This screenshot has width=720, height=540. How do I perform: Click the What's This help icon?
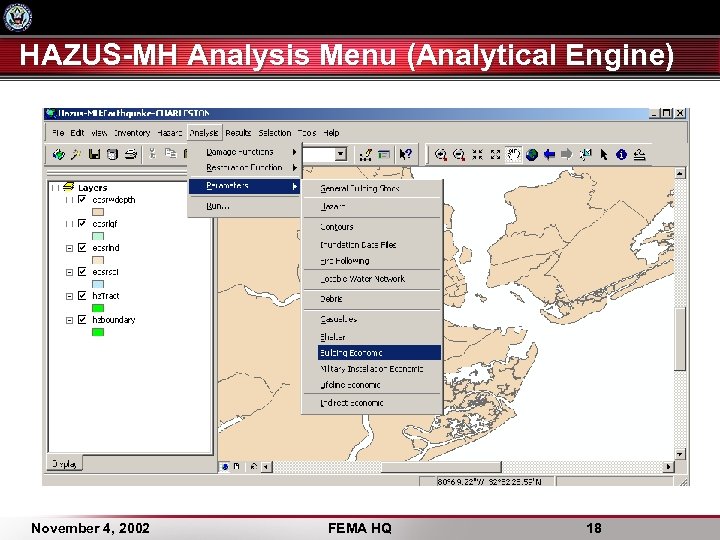coord(405,154)
